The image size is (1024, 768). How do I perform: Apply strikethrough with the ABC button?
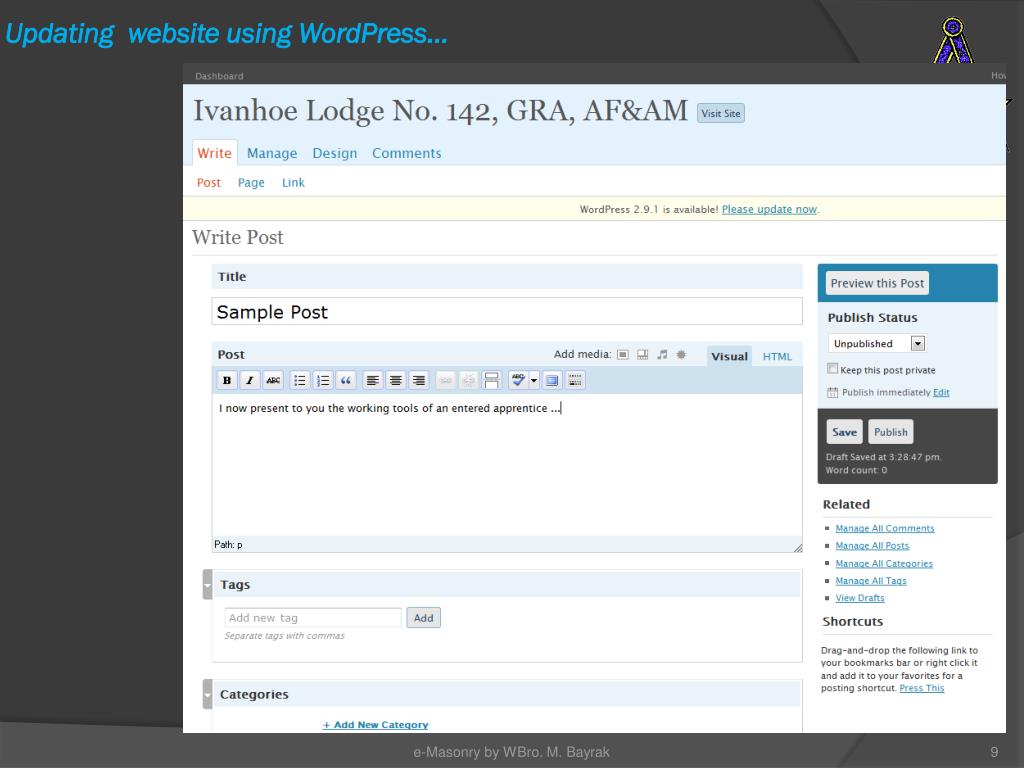(x=273, y=380)
